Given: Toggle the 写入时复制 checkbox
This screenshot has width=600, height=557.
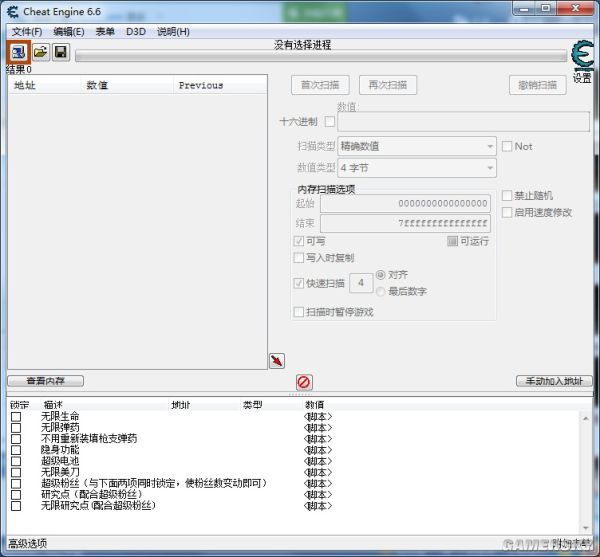Looking at the screenshot, I should [x=298, y=258].
